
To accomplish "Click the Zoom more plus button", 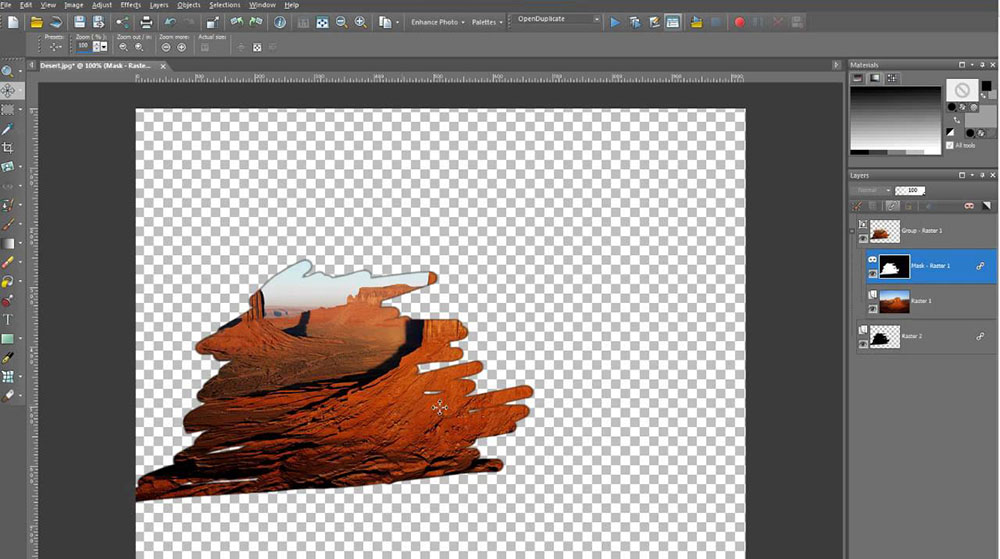I will (x=182, y=47).
